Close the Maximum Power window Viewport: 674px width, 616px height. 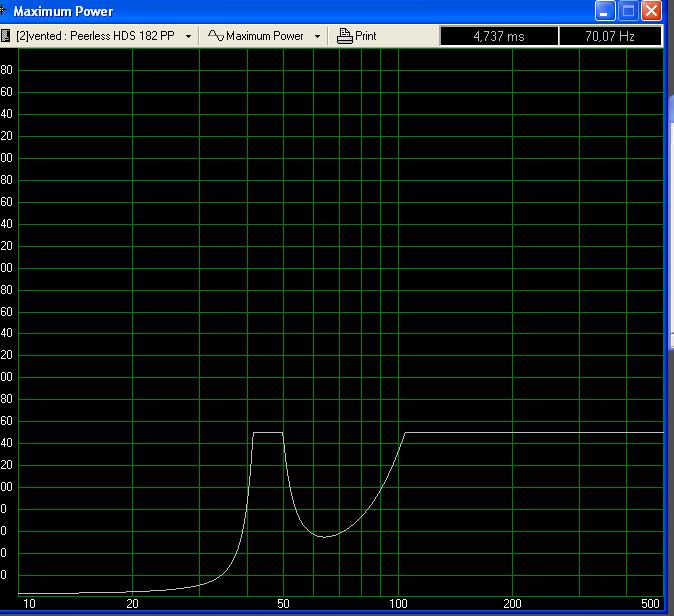point(651,12)
